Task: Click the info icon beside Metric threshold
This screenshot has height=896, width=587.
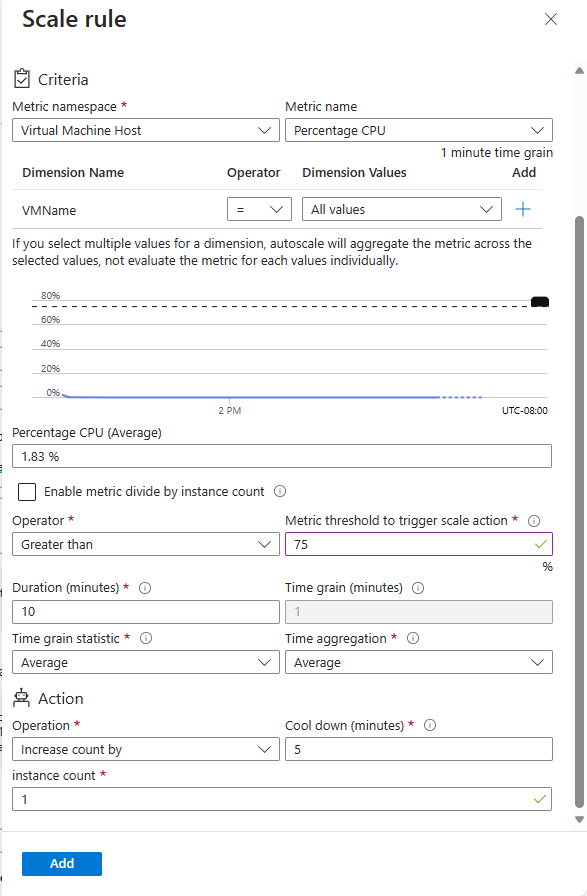Action: tap(535, 520)
